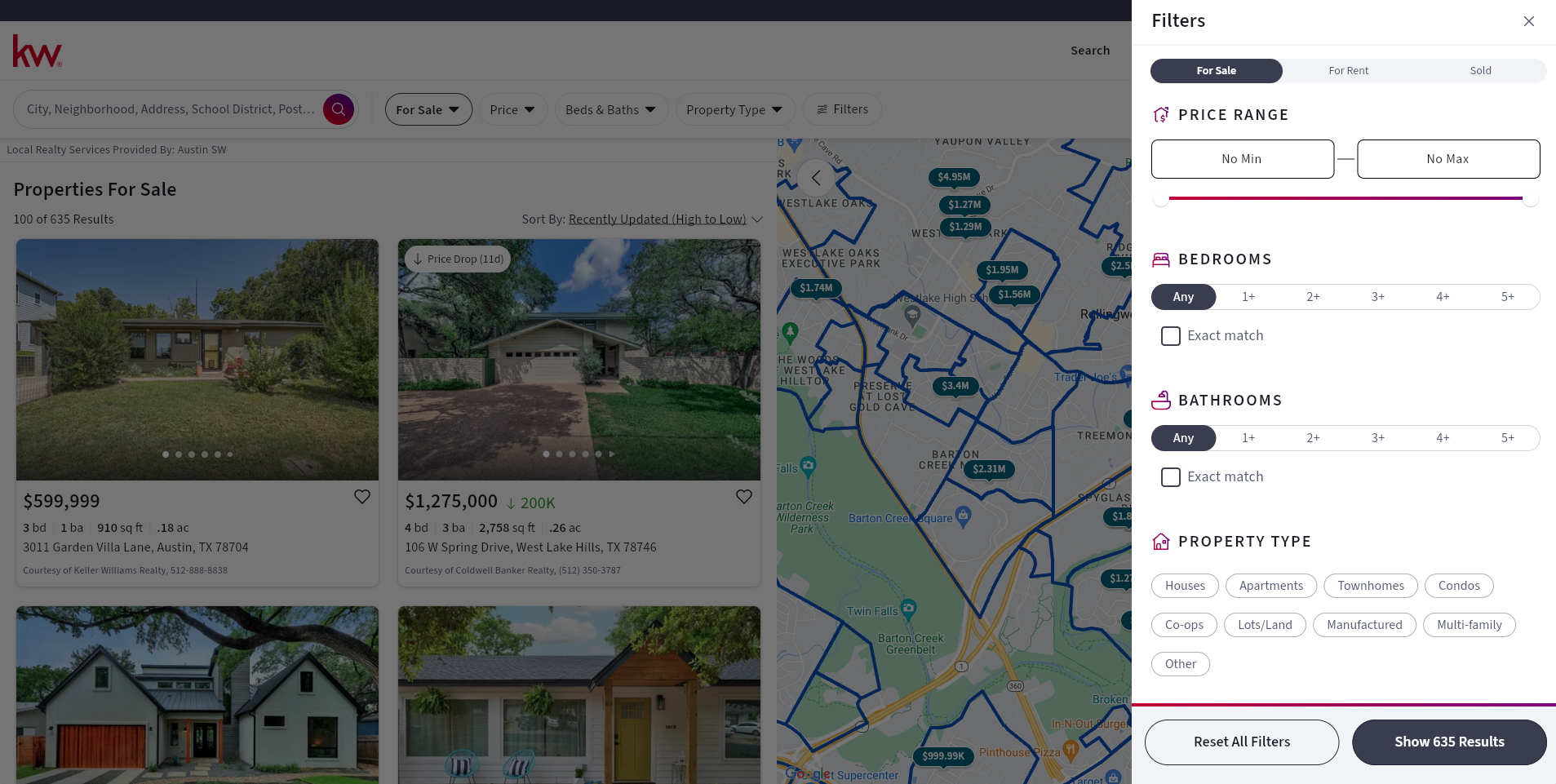Screen dimensions: 1556x784
Task: Open the No Min price selector
Action: coord(1242,159)
